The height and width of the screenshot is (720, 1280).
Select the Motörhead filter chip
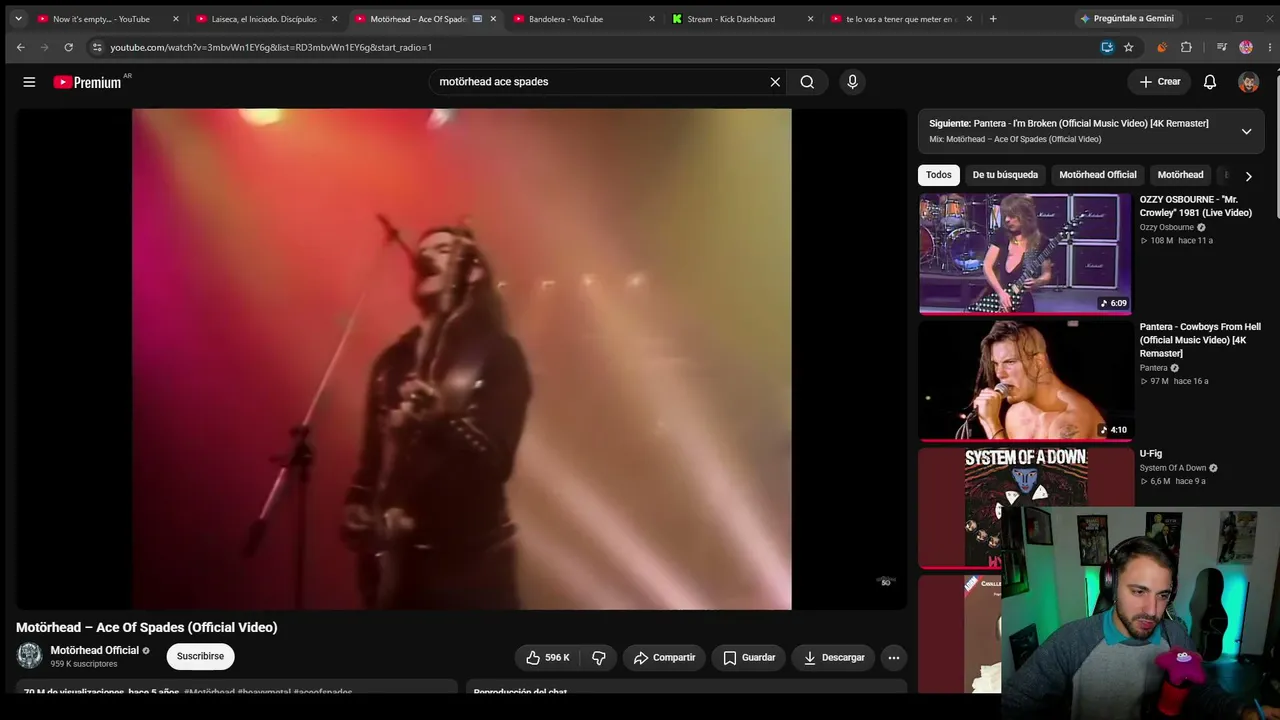pyautogui.click(x=1180, y=175)
